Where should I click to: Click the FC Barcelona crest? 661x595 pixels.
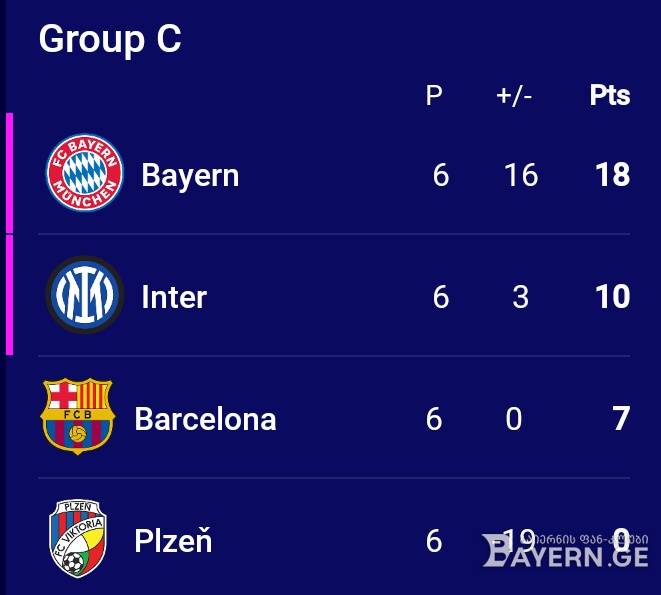pos(78,416)
